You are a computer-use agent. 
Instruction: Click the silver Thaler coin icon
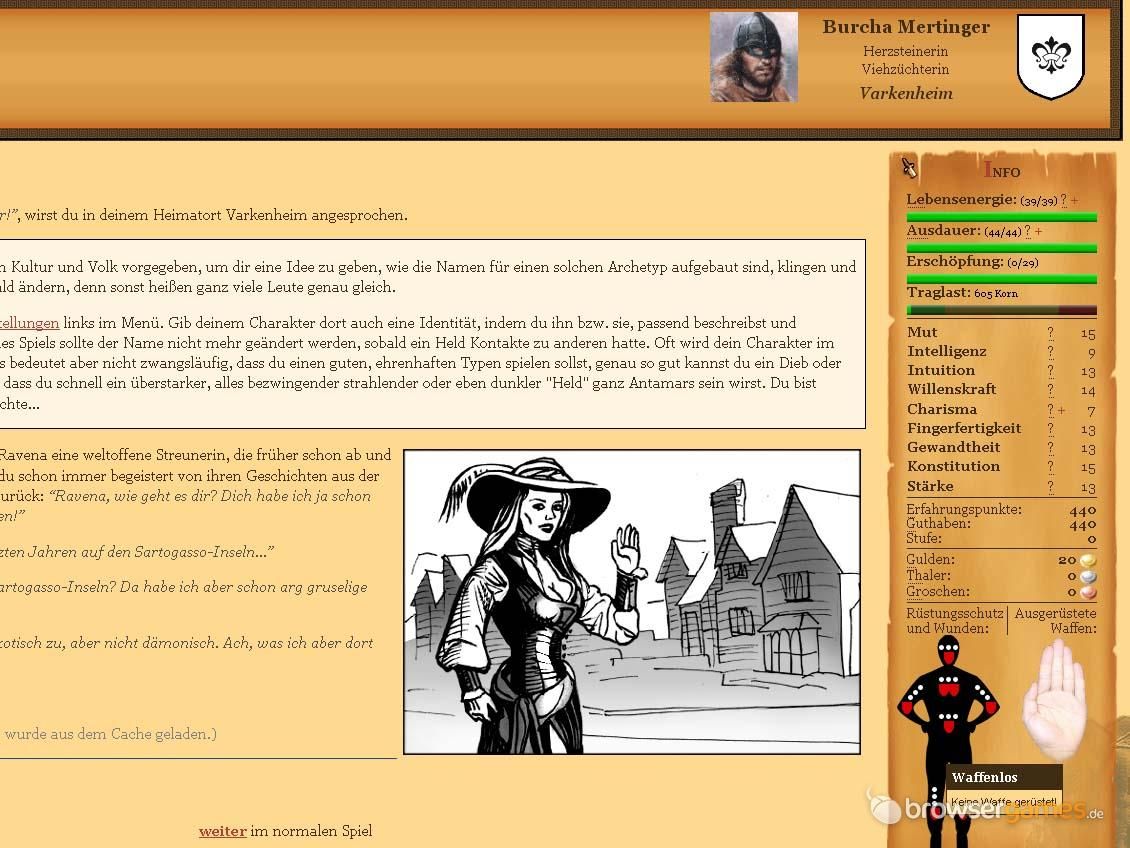[1088, 576]
